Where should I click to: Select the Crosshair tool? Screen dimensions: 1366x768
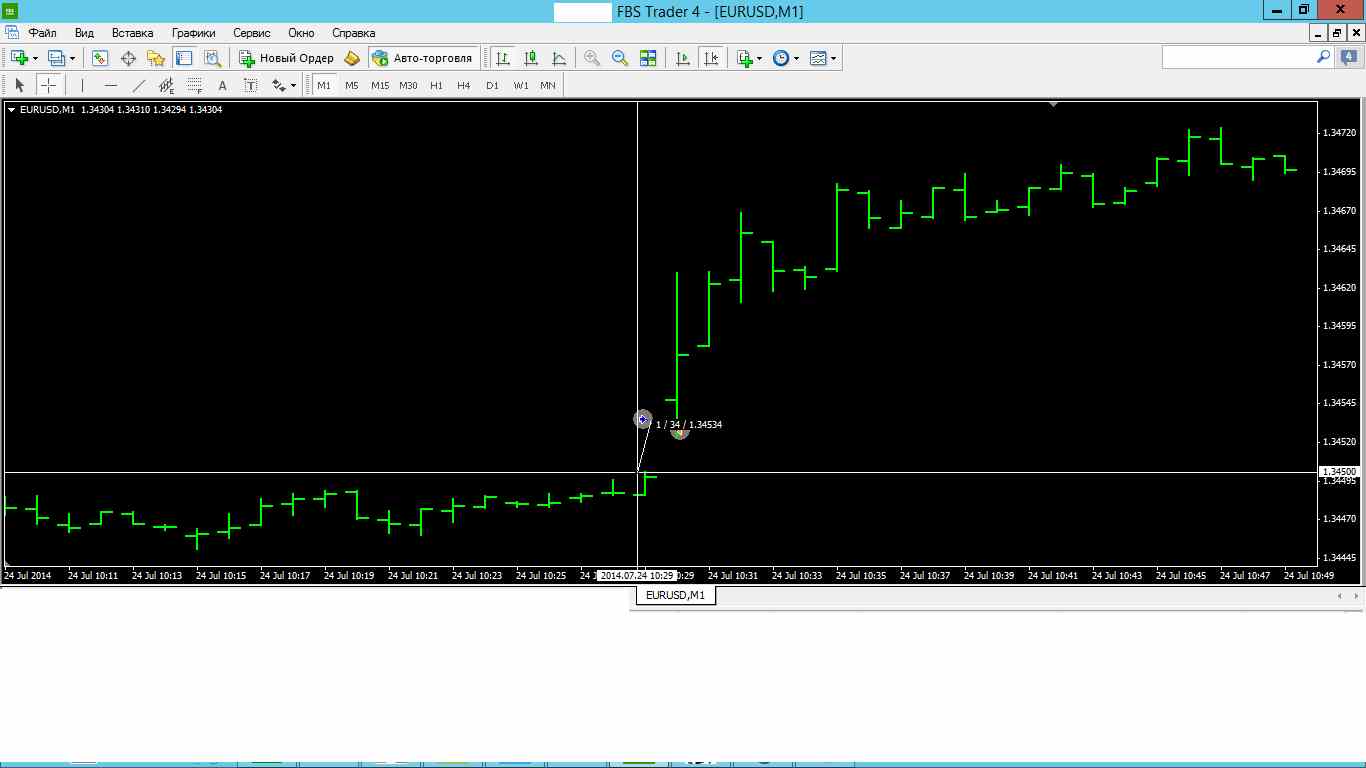(48, 85)
